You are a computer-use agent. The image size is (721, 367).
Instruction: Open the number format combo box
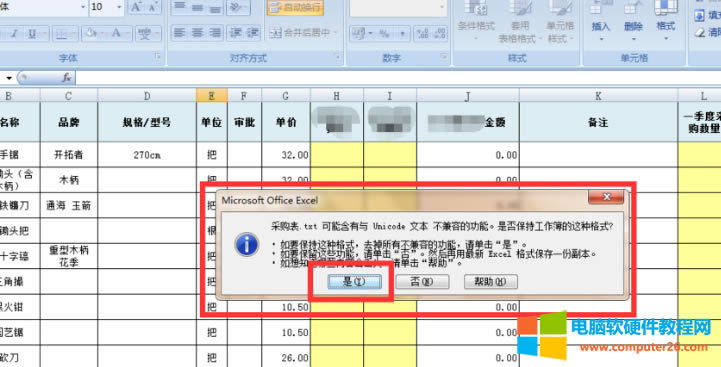[398, 7]
